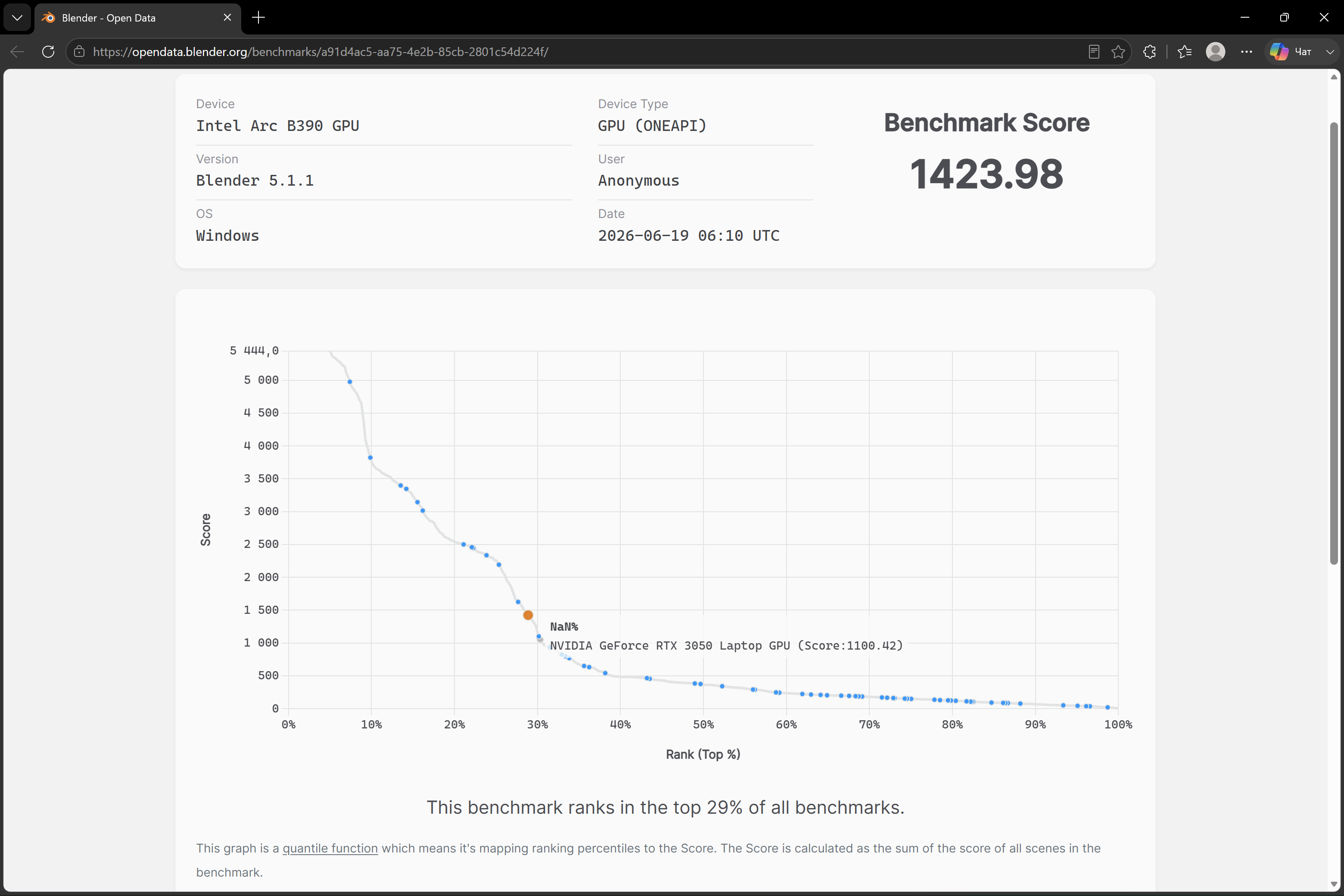Image resolution: width=1344 pixels, height=896 pixels.
Task: Click the 50% label on the rank axis
Action: (x=703, y=725)
